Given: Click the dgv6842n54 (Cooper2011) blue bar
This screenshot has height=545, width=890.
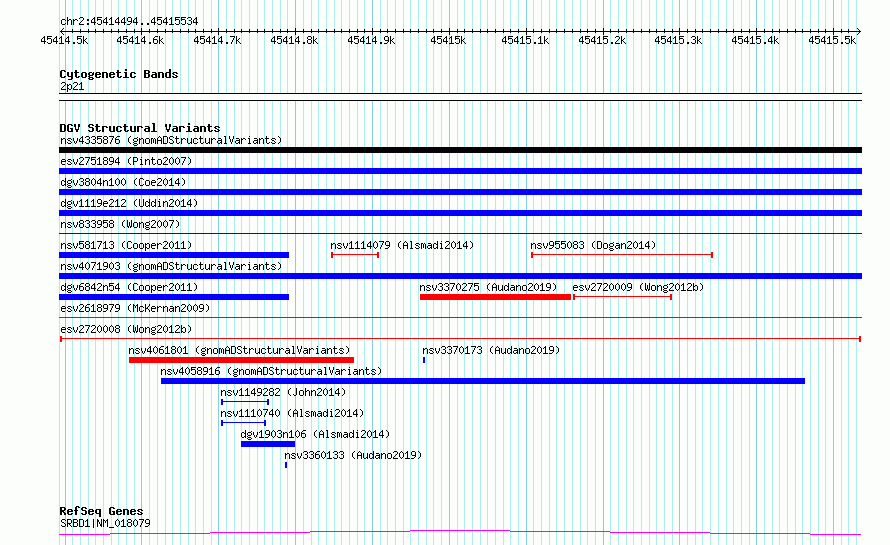Looking at the screenshot, I should 174,297.
